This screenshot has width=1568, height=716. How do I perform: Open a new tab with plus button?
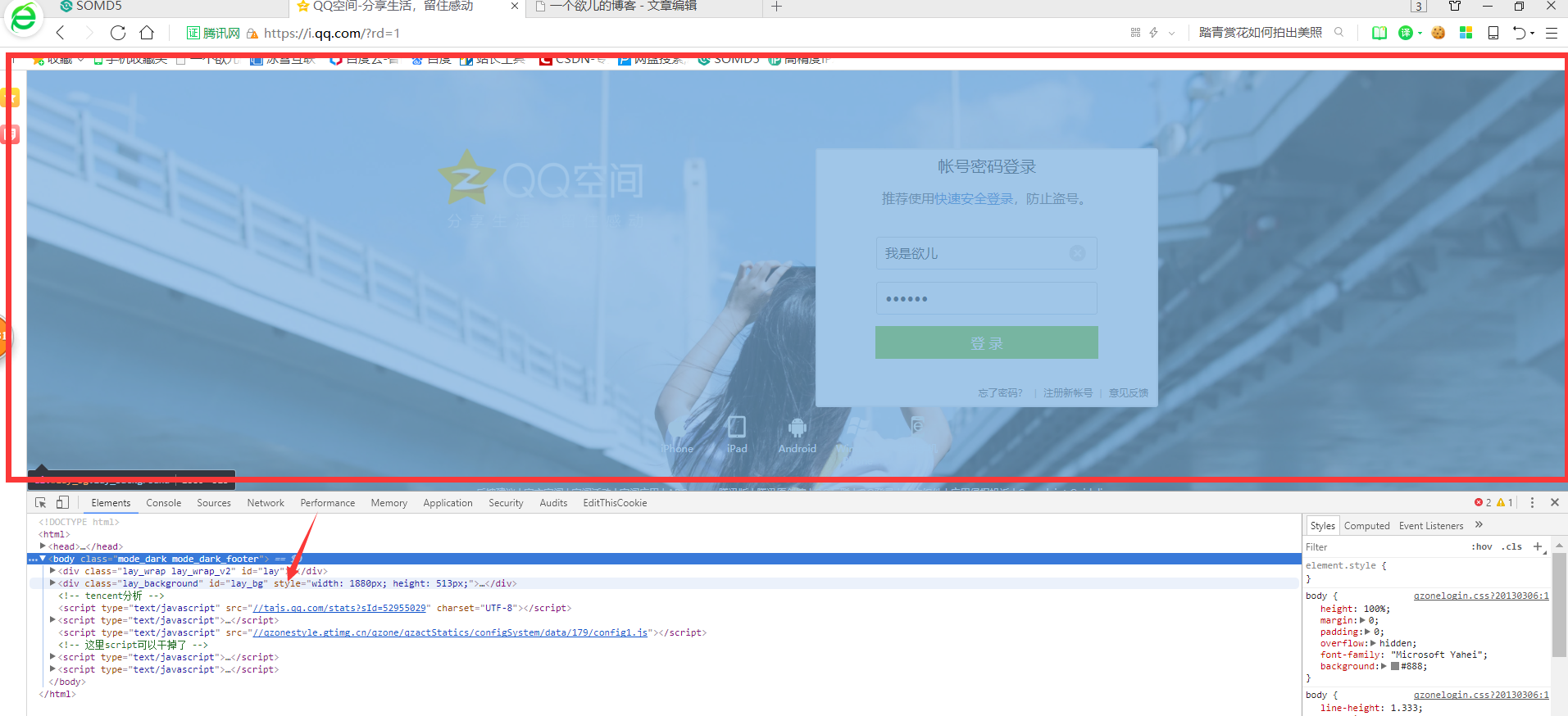pos(776,7)
